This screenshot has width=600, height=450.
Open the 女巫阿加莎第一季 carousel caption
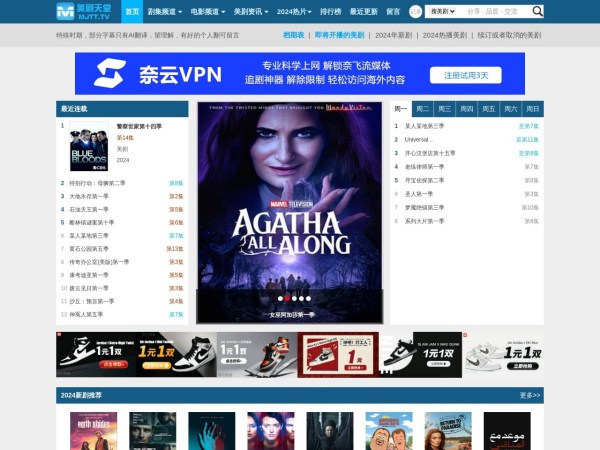click(292, 315)
